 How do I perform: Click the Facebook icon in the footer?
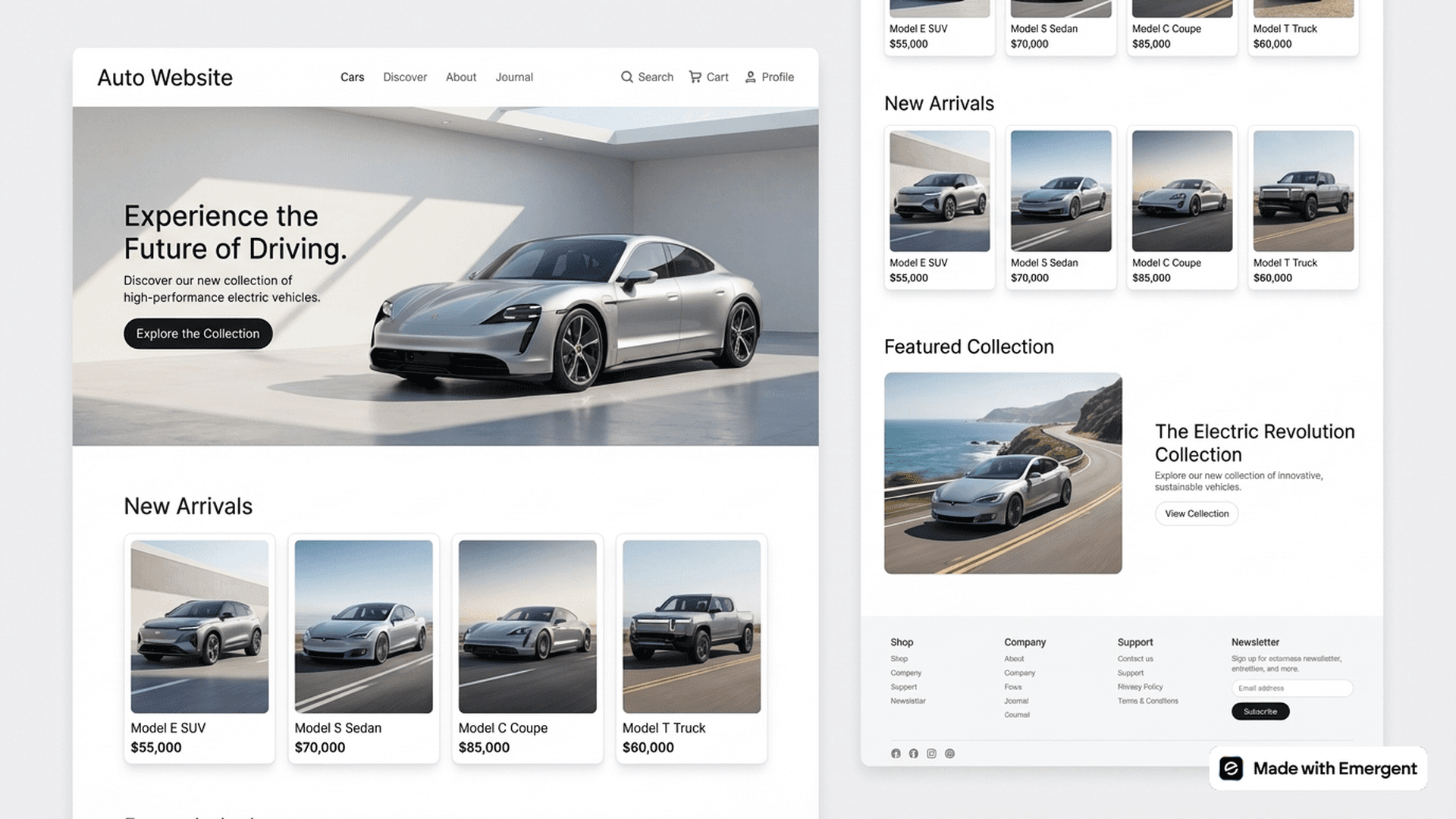pos(913,753)
